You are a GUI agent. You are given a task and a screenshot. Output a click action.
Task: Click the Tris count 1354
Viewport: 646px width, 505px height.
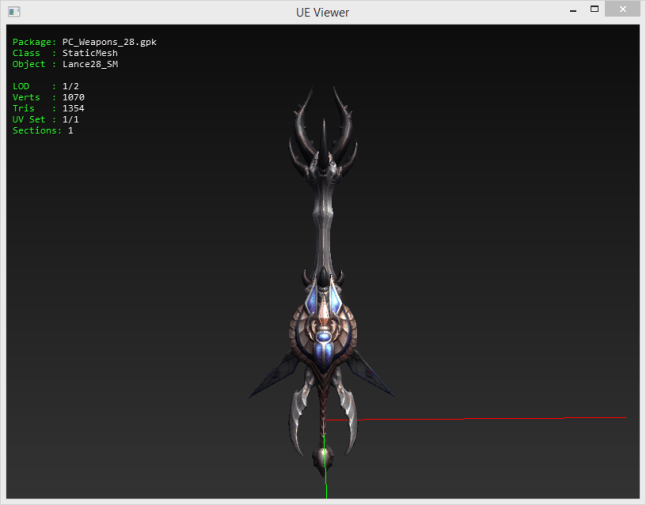pyautogui.click(x=73, y=108)
